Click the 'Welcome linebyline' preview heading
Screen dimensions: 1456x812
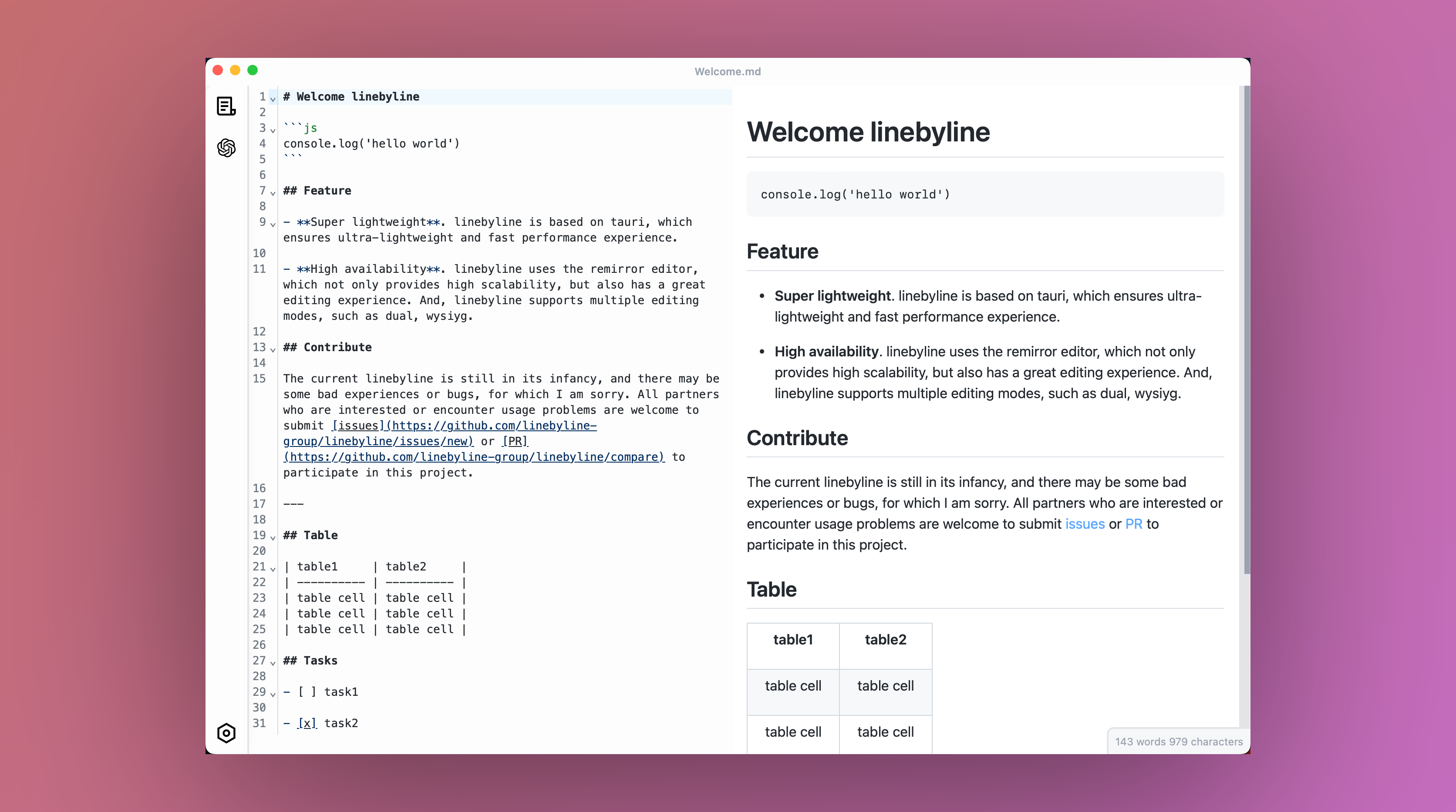[x=868, y=132]
